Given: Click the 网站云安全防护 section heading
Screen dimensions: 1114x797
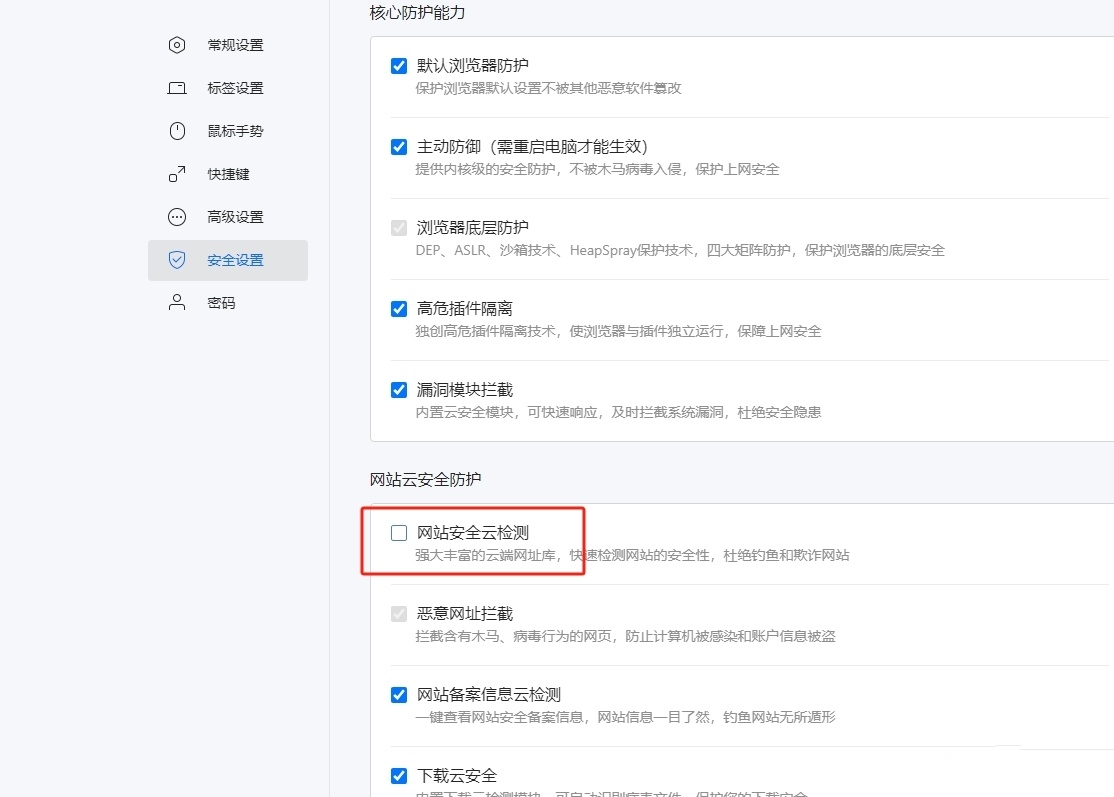Looking at the screenshot, I should [x=426, y=479].
